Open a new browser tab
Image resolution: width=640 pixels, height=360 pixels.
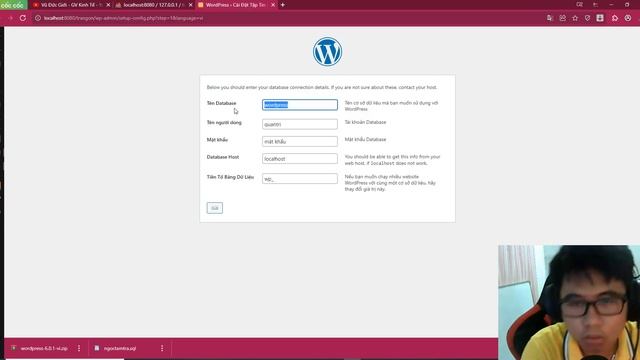click(x=282, y=5)
